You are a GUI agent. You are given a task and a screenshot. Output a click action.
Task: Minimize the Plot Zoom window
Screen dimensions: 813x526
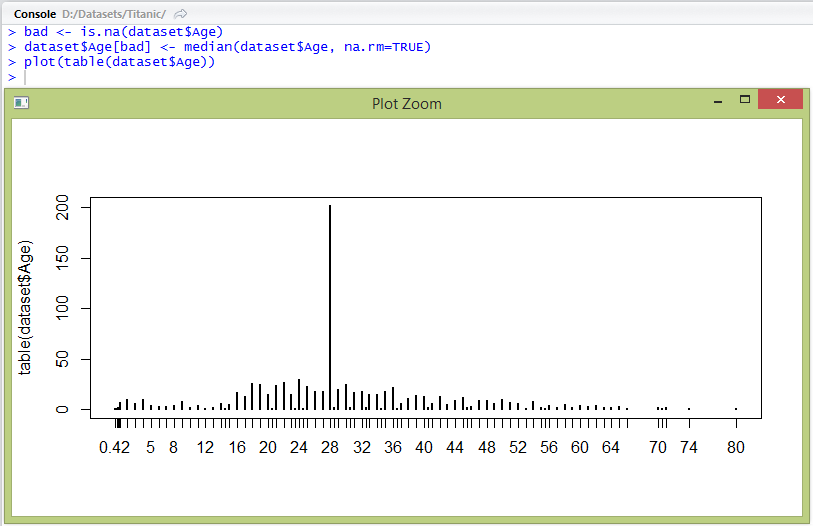718,102
